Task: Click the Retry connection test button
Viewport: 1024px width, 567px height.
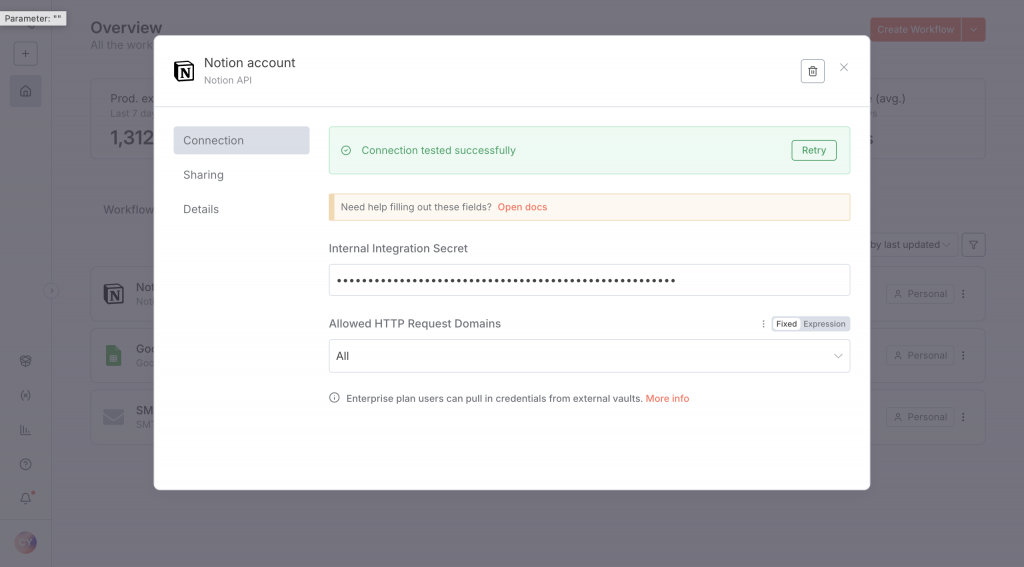Action: click(814, 151)
